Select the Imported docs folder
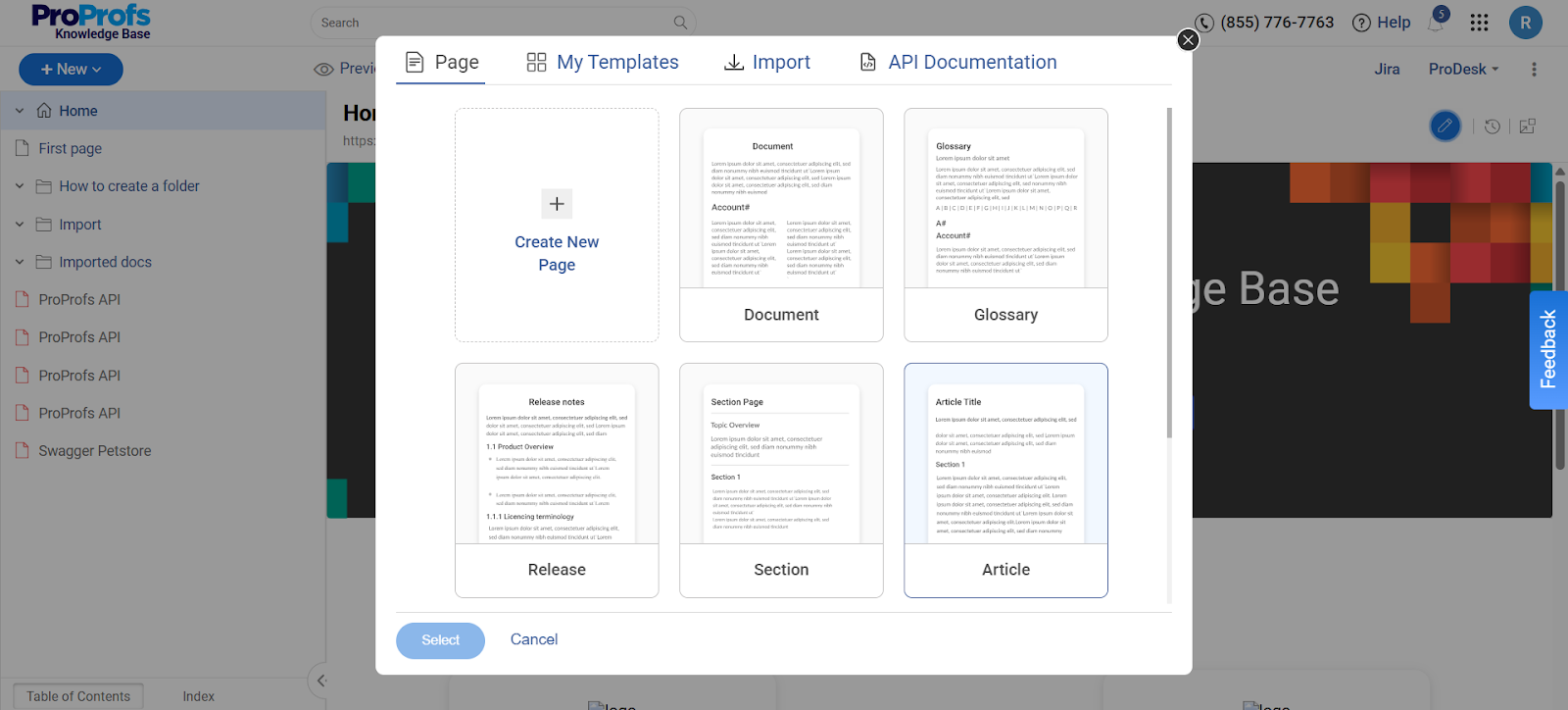Viewport: 1568px width, 710px height. [106, 262]
